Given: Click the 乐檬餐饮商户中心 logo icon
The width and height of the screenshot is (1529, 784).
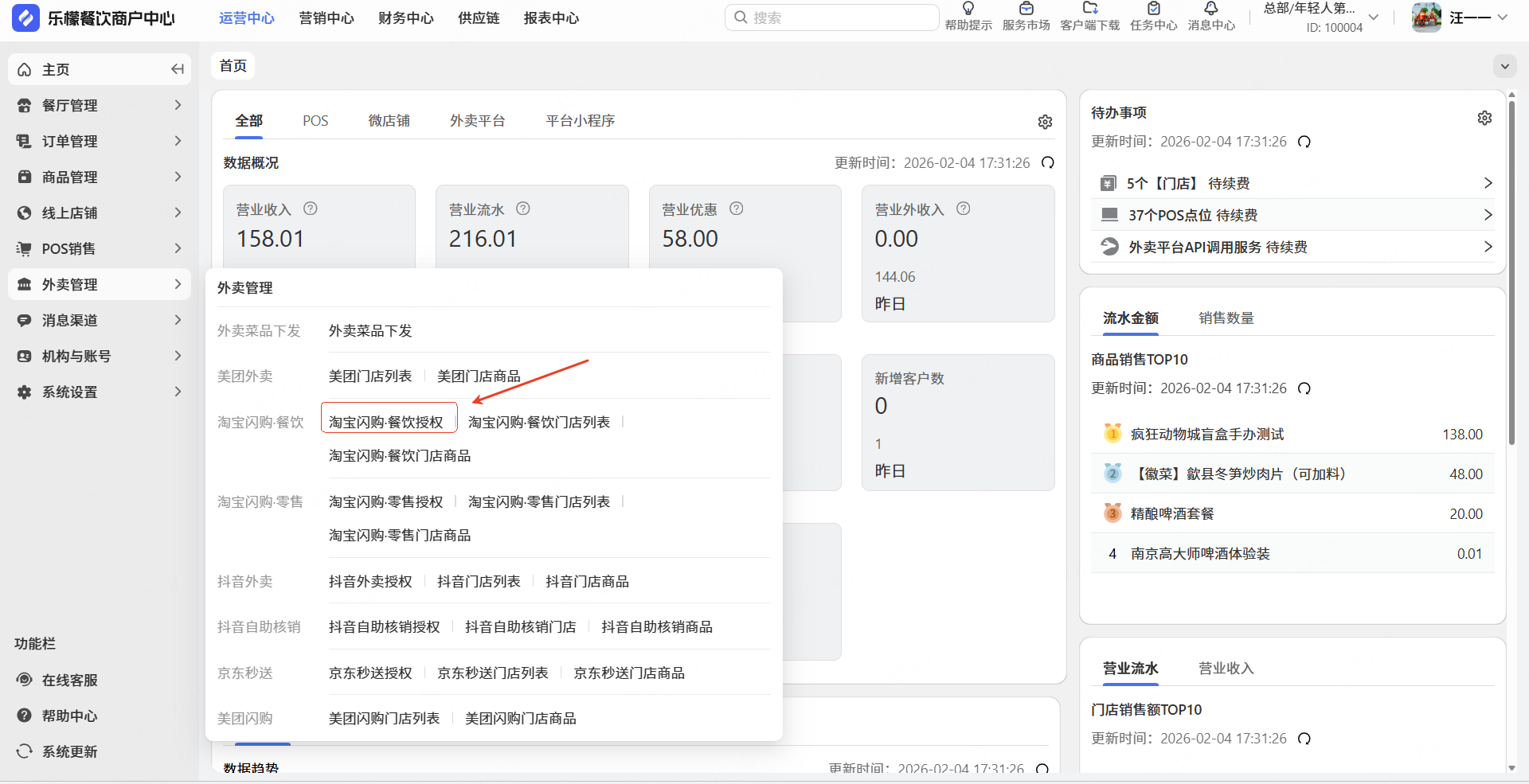Looking at the screenshot, I should [25, 18].
